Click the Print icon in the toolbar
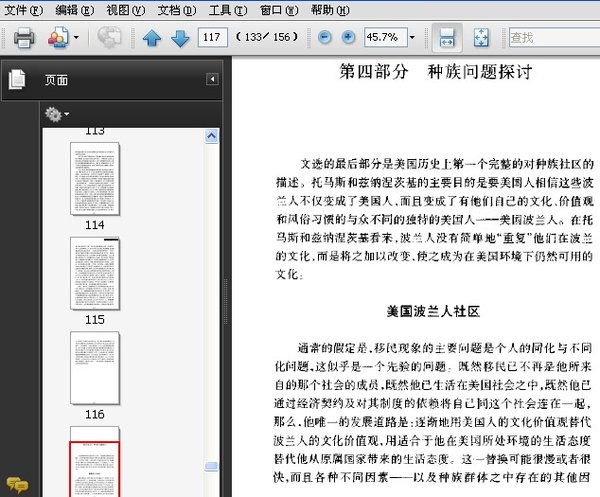This screenshot has height=497, width=600. 24,38
